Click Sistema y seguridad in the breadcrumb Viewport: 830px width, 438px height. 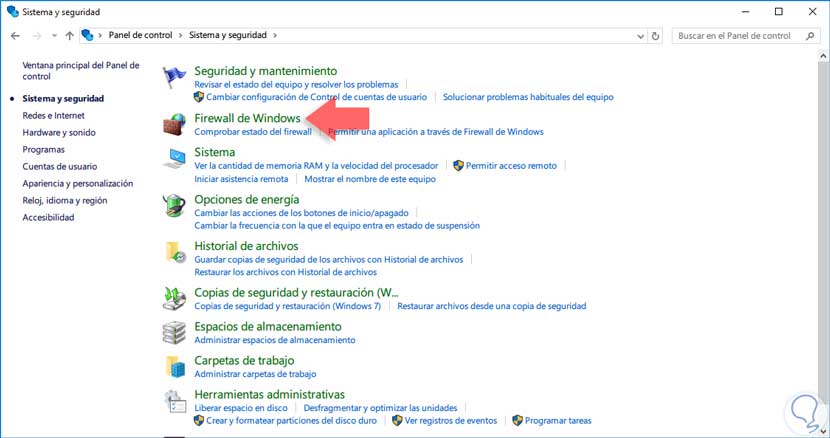(228, 35)
